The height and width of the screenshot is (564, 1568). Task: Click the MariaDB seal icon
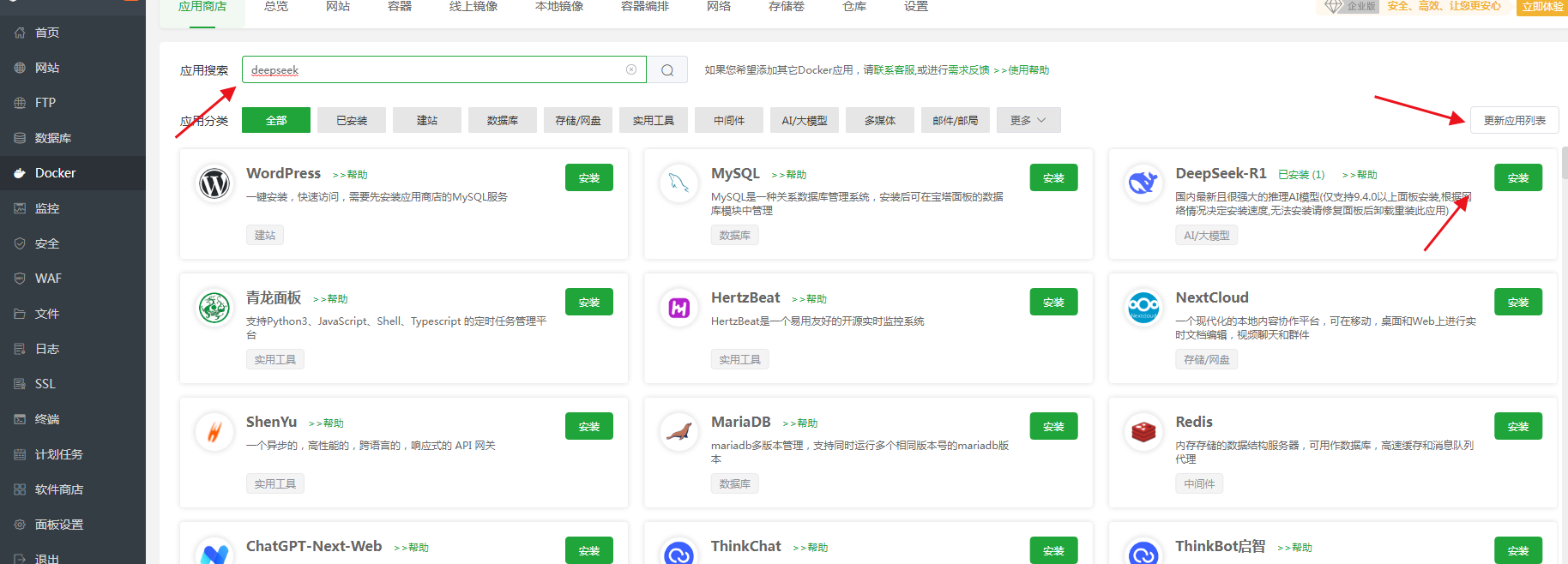point(678,431)
